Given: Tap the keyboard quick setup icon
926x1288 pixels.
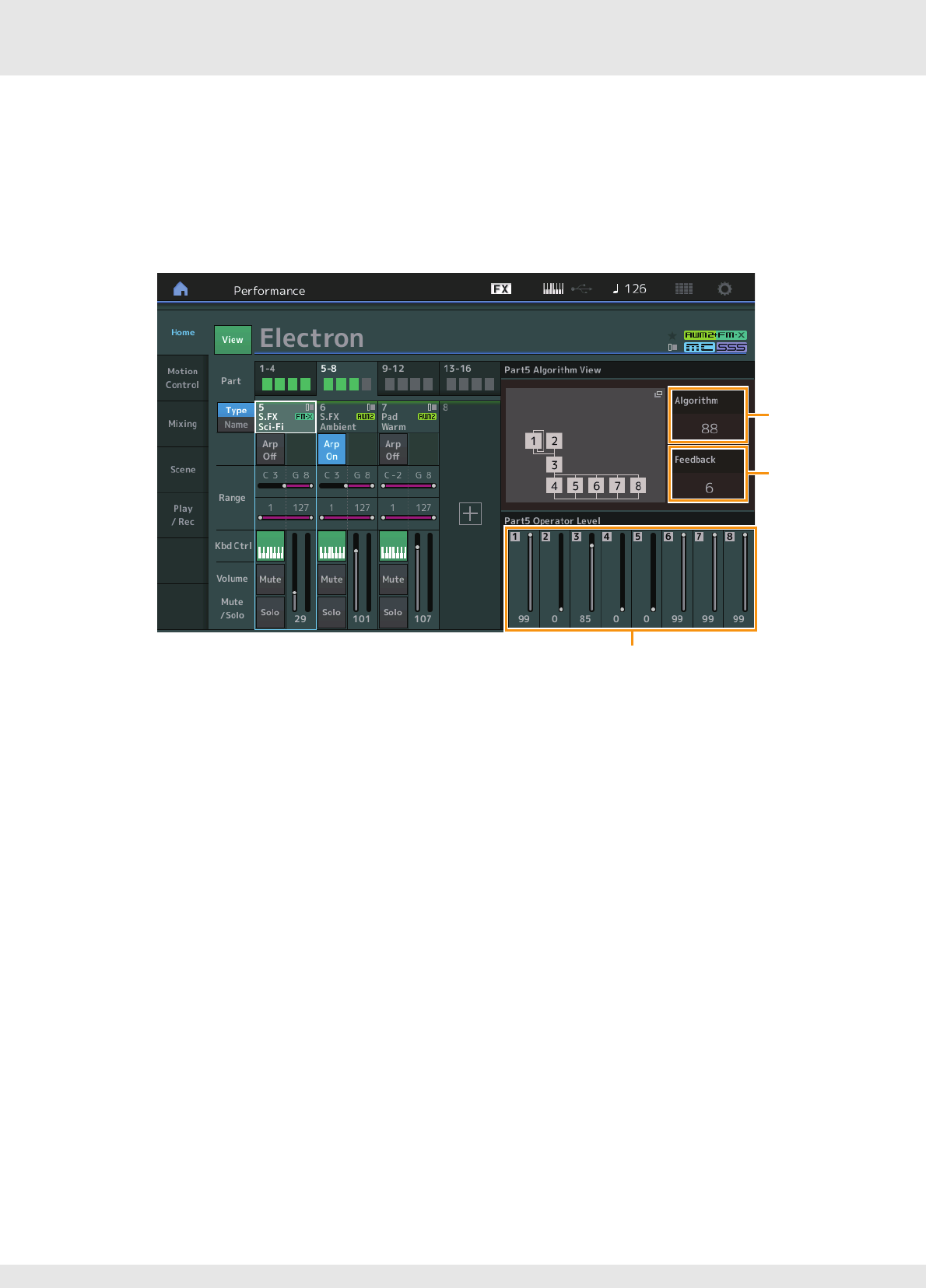Looking at the screenshot, I should [553, 289].
